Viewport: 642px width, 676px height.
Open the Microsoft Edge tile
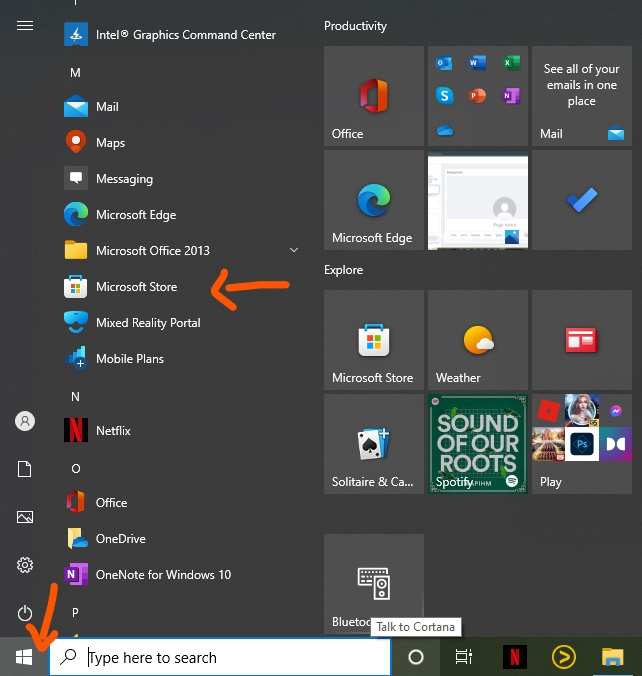374,200
